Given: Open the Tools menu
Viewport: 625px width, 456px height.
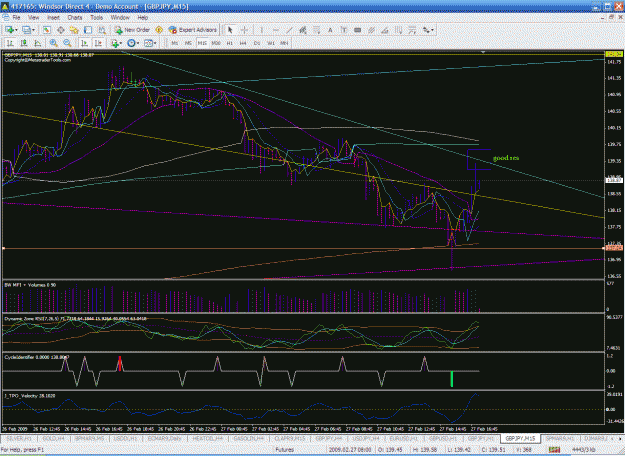Looking at the screenshot, I should coord(96,18).
